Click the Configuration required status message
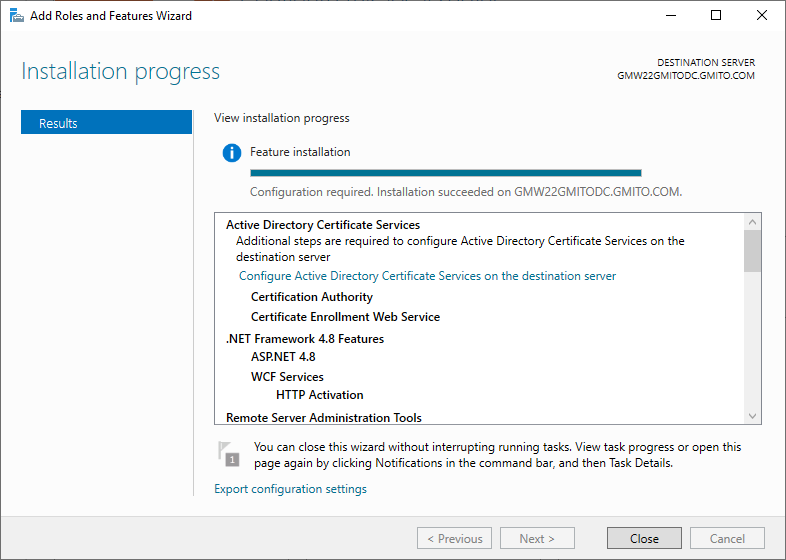The width and height of the screenshot is (786, 560). tap(466, 192)
